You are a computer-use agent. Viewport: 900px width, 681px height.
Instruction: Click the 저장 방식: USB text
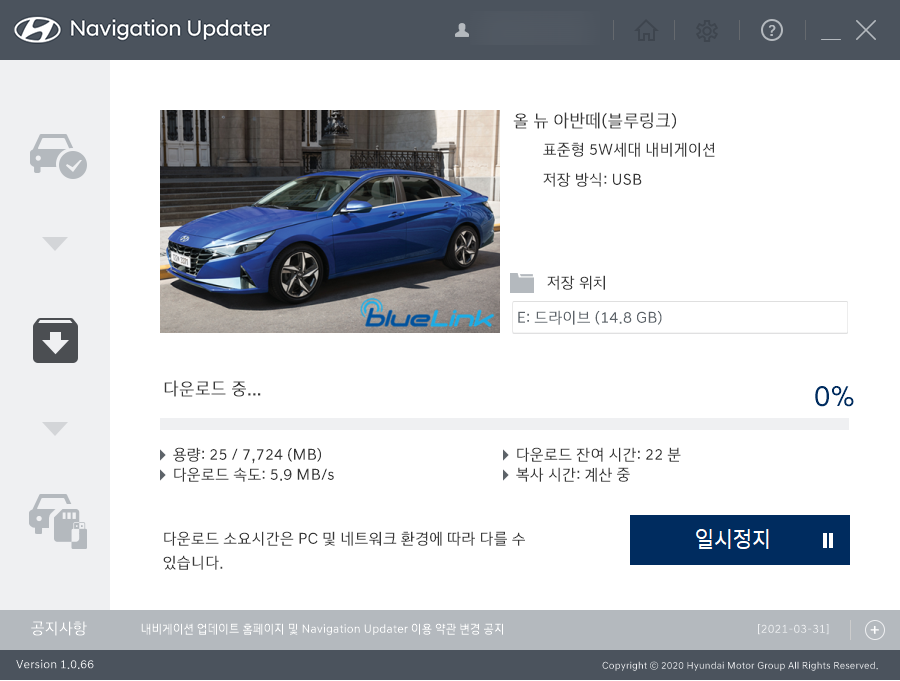click(x=592, y=180)
